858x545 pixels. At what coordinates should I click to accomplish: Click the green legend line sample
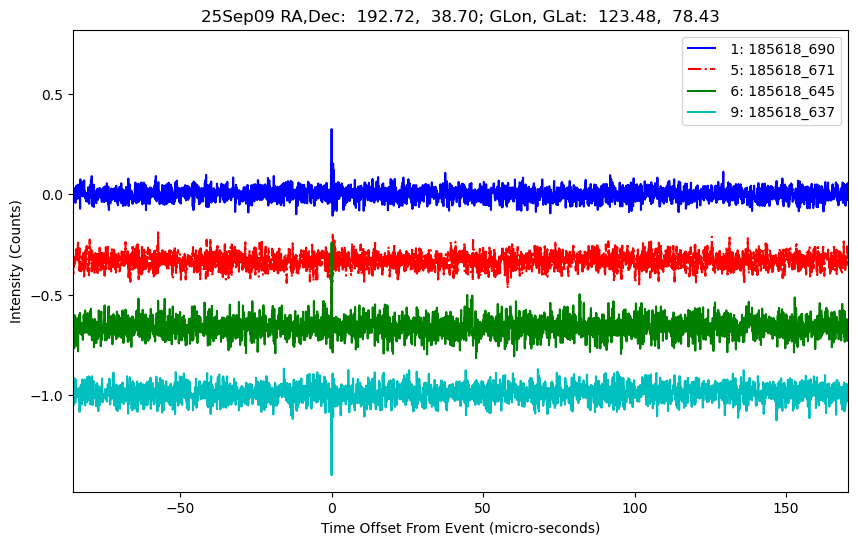click(x=702, y=91)
